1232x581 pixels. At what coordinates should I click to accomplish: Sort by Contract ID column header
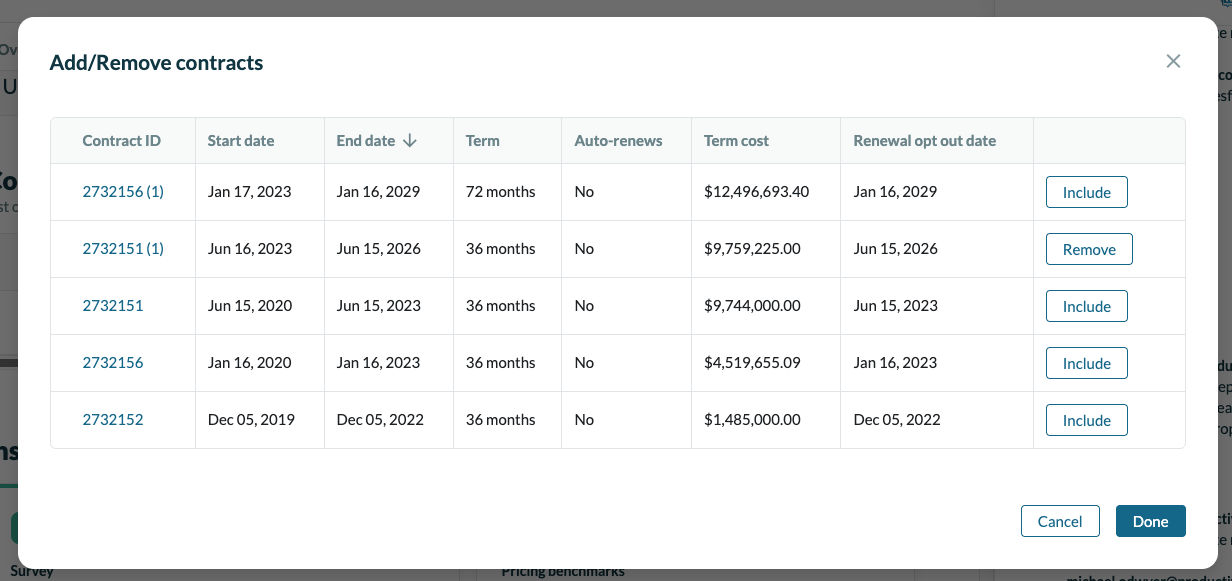click(x=121, y=141)
